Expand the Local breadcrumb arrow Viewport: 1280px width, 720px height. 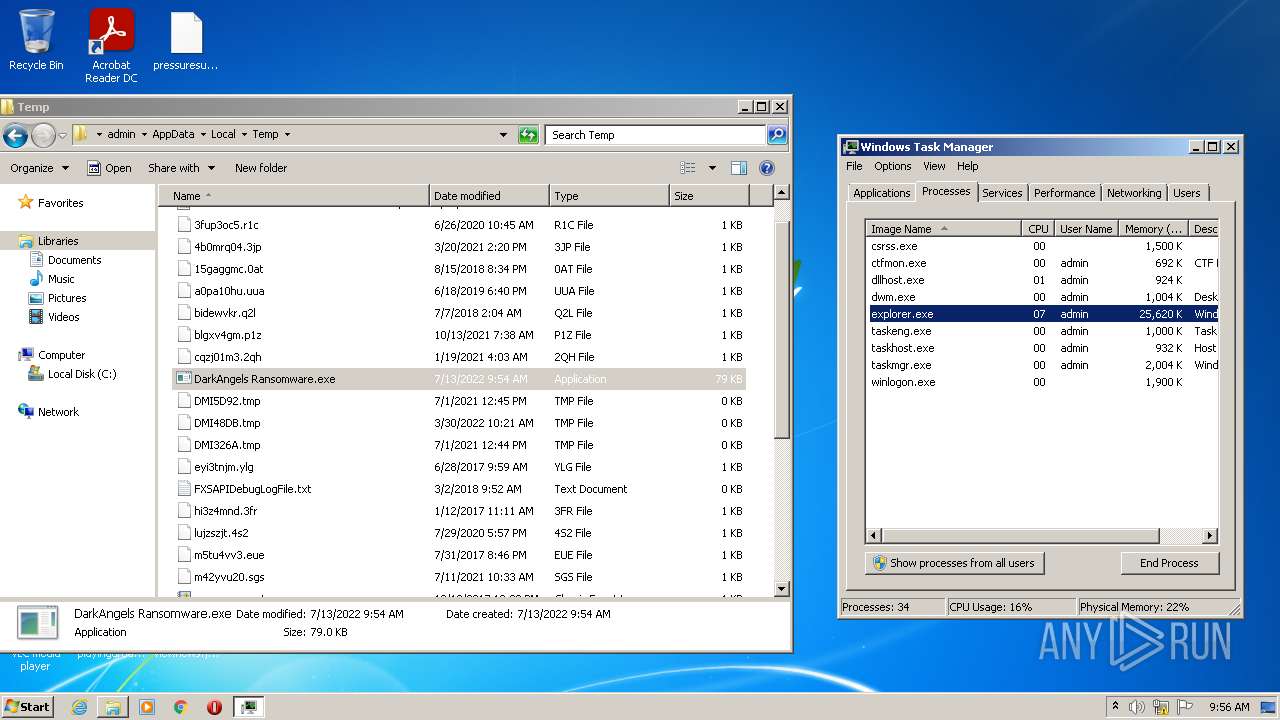244,134
